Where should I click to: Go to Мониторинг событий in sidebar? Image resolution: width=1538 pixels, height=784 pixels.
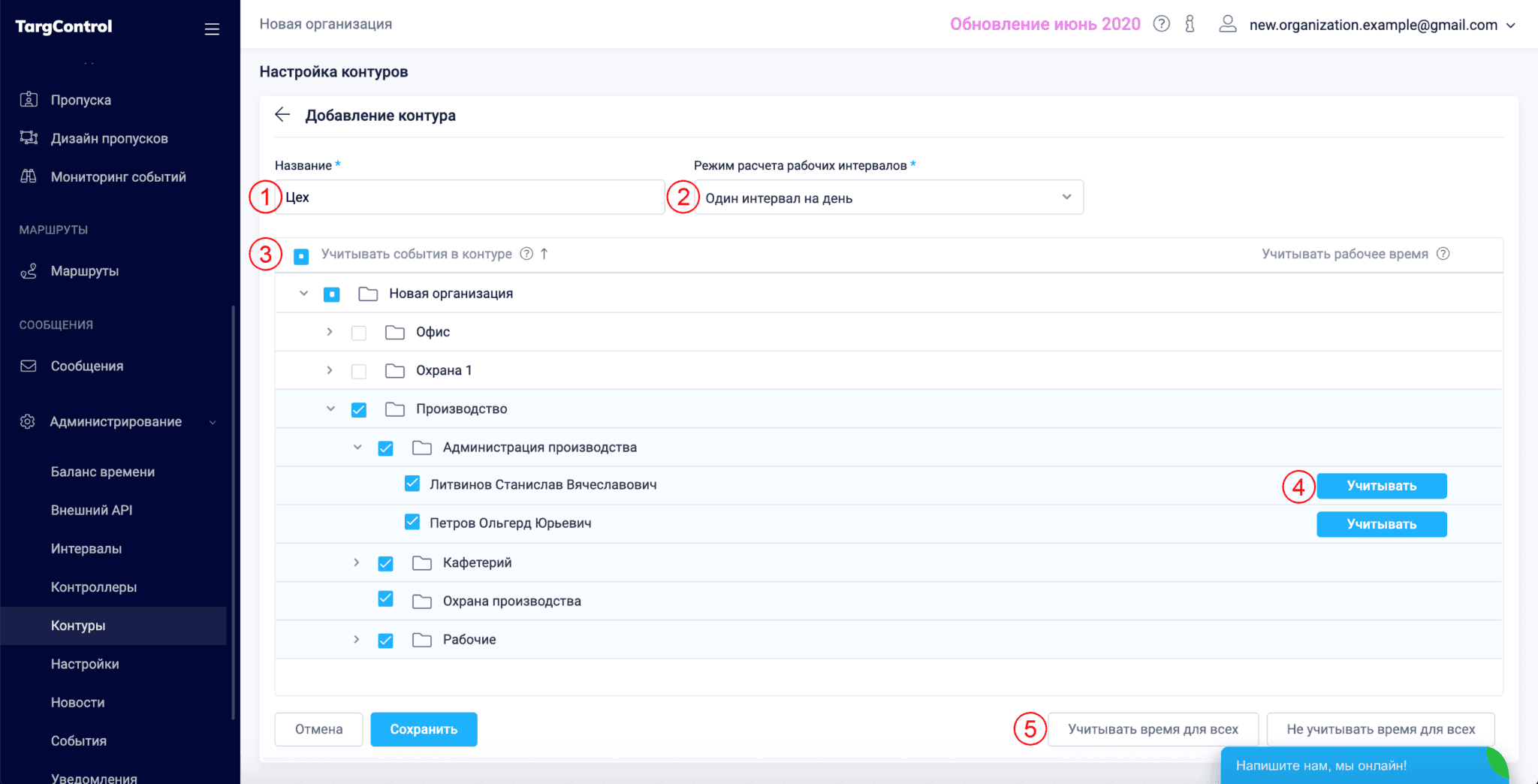118,177
